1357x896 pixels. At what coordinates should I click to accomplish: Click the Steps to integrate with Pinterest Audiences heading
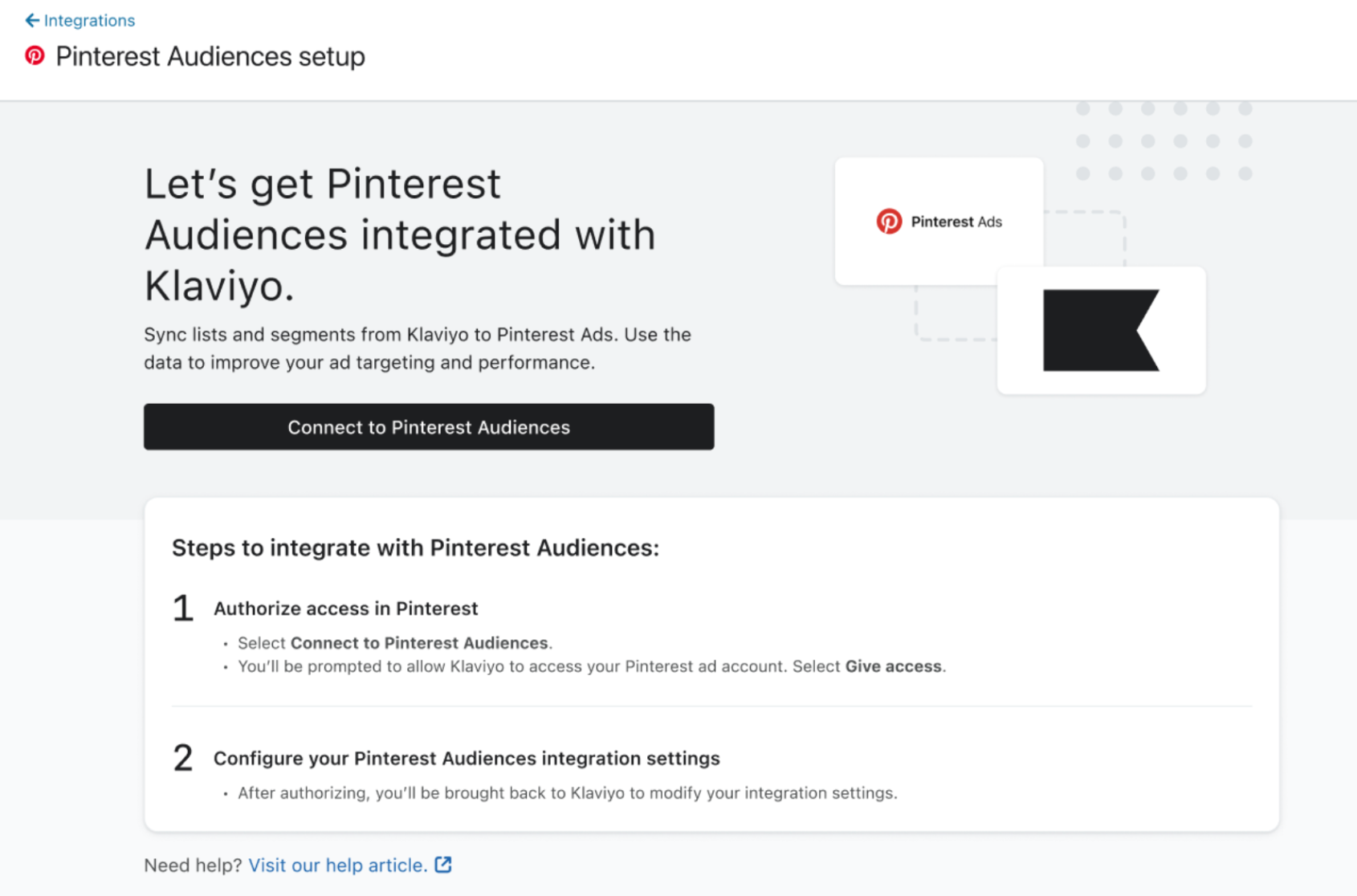pyautogui.click(x=415, y=548)
